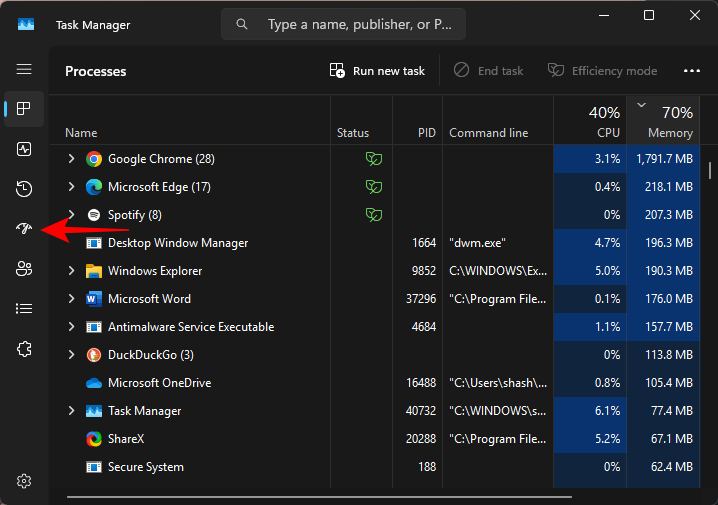718x505 pixels.
Task: Open the three-dot more options menu
Action: pos(691,71)
